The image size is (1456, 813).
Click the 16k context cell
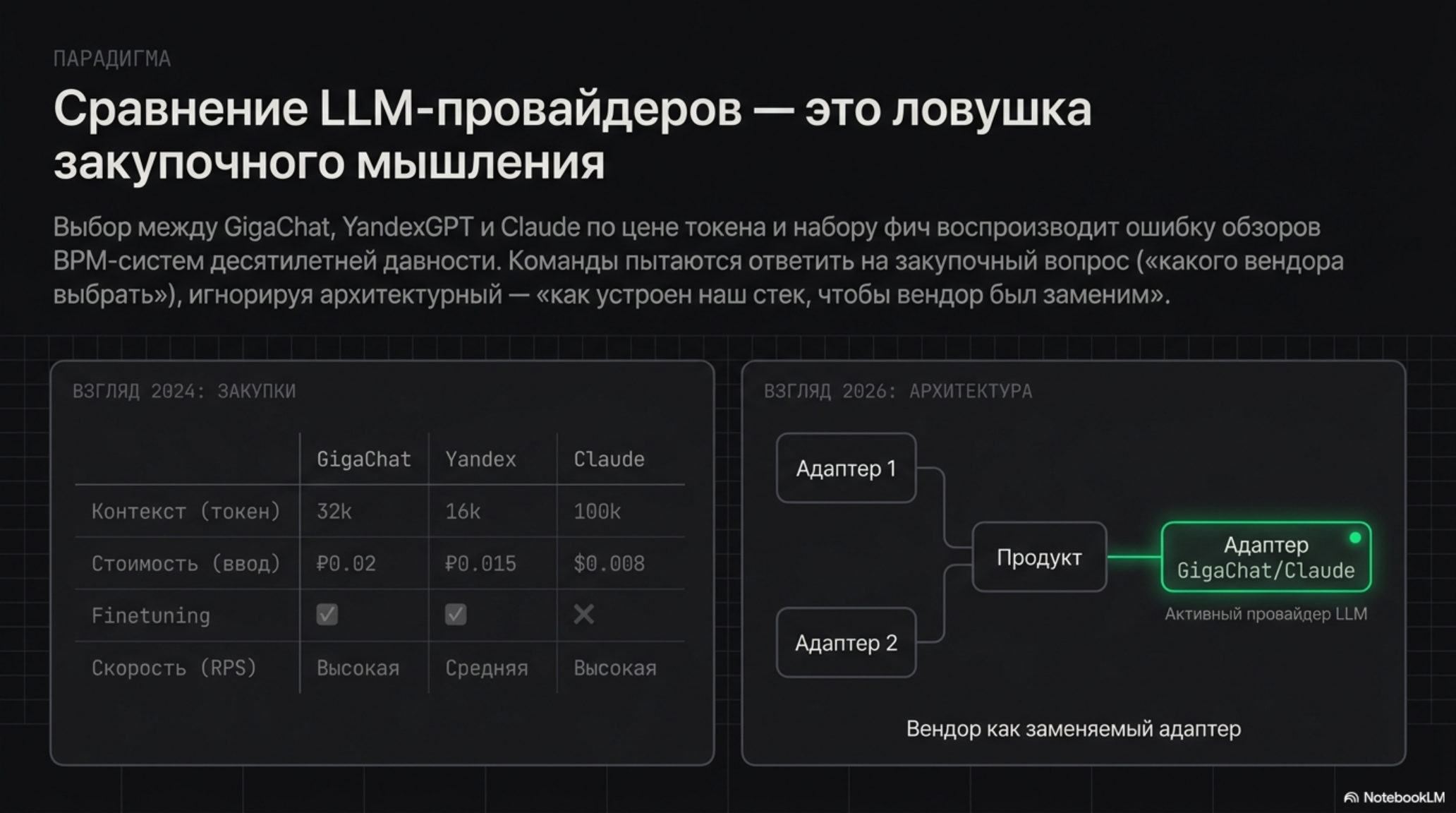click(463, 511)
